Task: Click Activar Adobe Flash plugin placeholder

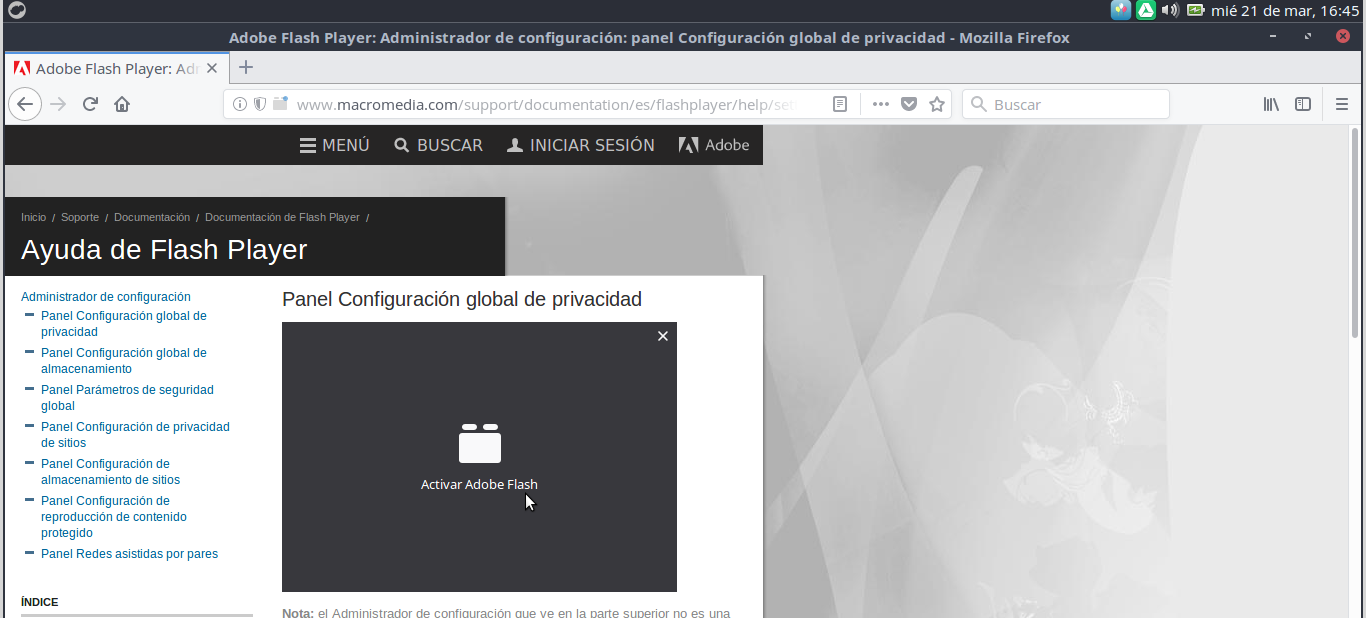Action: [479, 457]
